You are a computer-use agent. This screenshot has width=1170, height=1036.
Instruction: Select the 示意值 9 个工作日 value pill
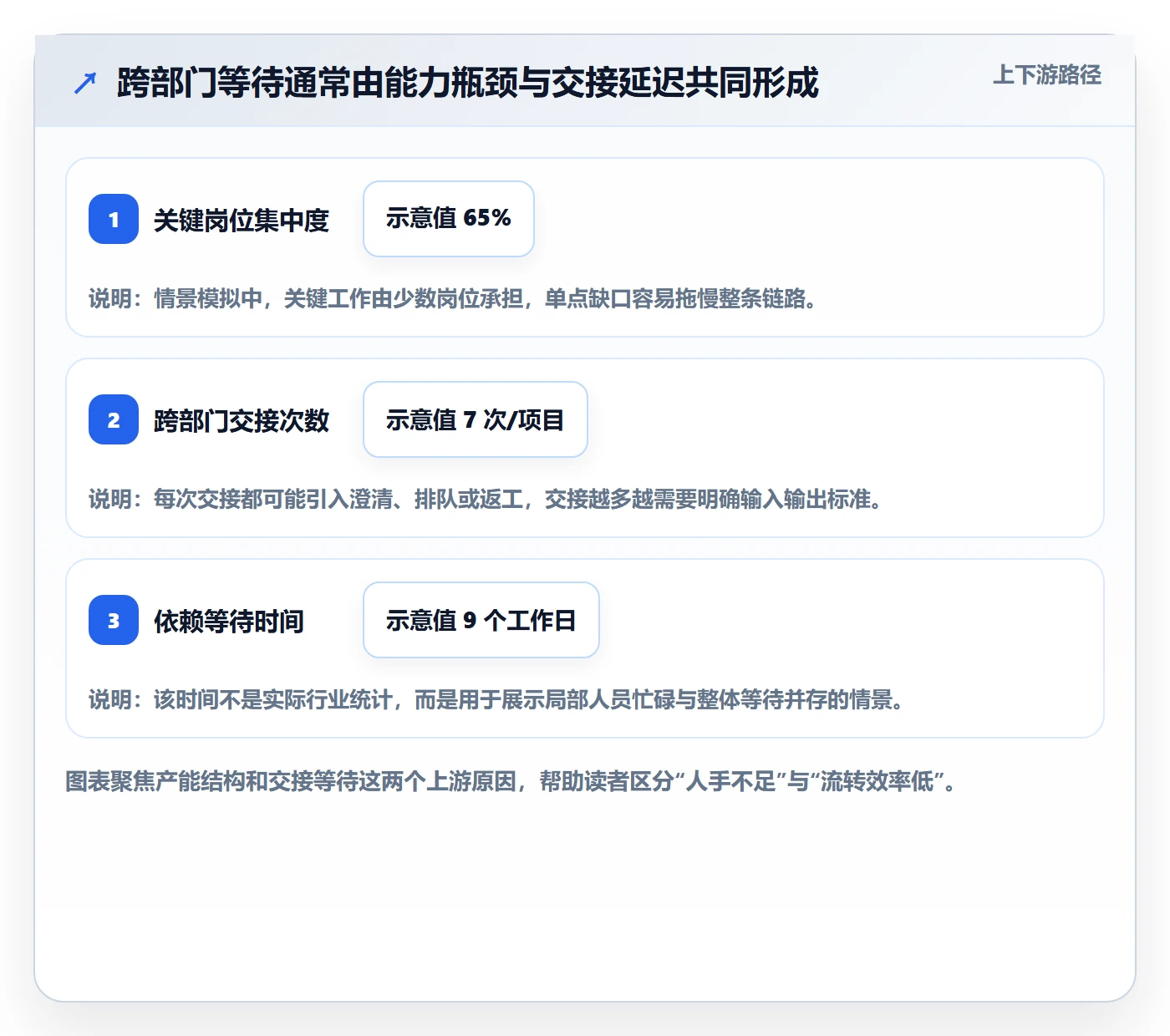(x=481, y=620)
